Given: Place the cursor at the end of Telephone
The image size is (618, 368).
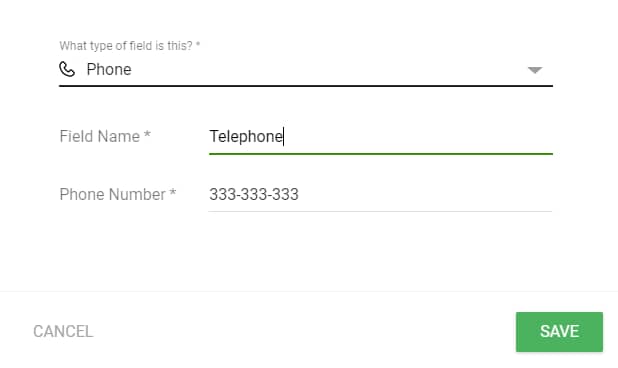Looking at the screenshot, I should pyautogui.click(x=284, y=137).
